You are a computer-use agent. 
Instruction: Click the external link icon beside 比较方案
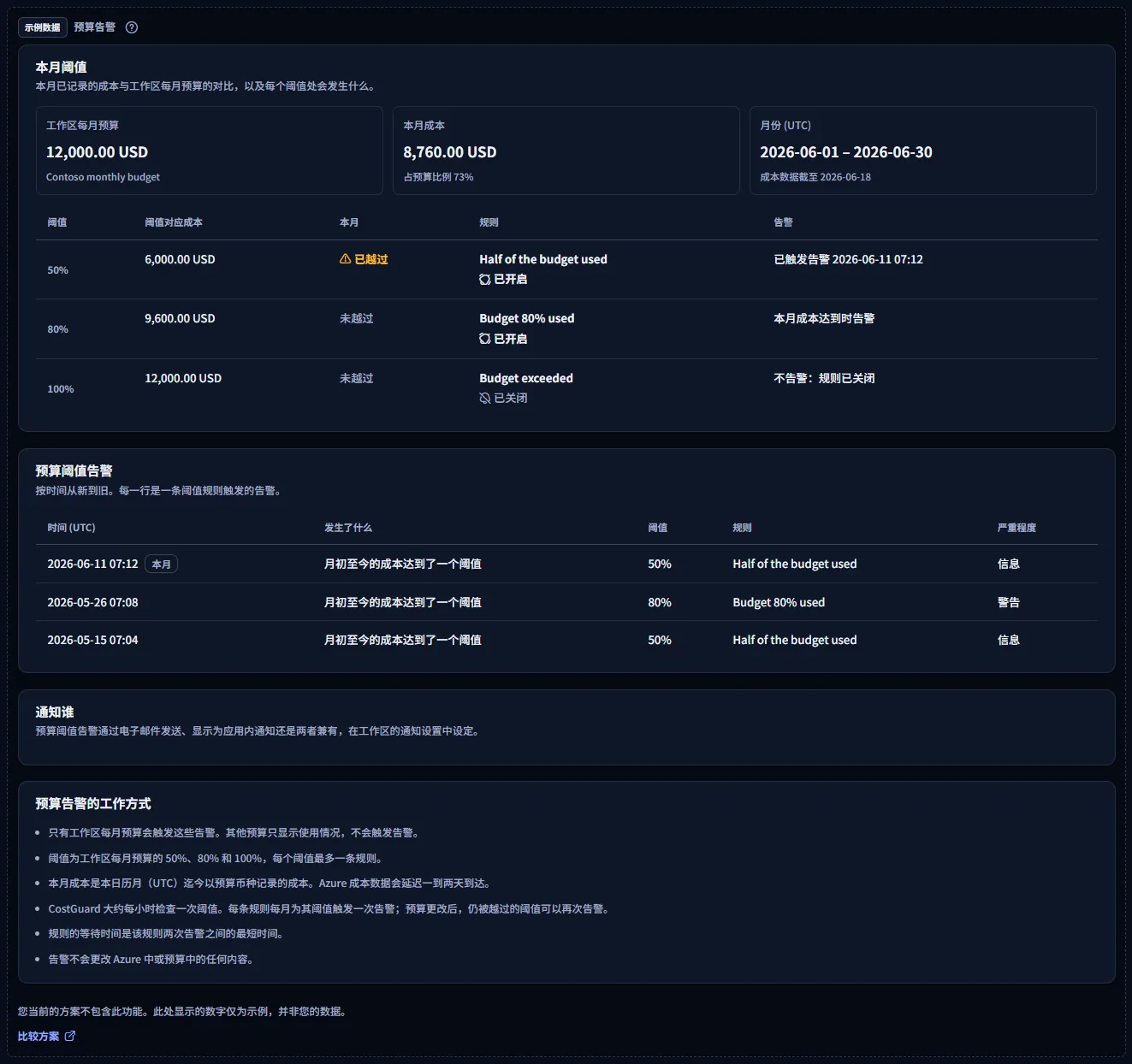pos(70,1036)
